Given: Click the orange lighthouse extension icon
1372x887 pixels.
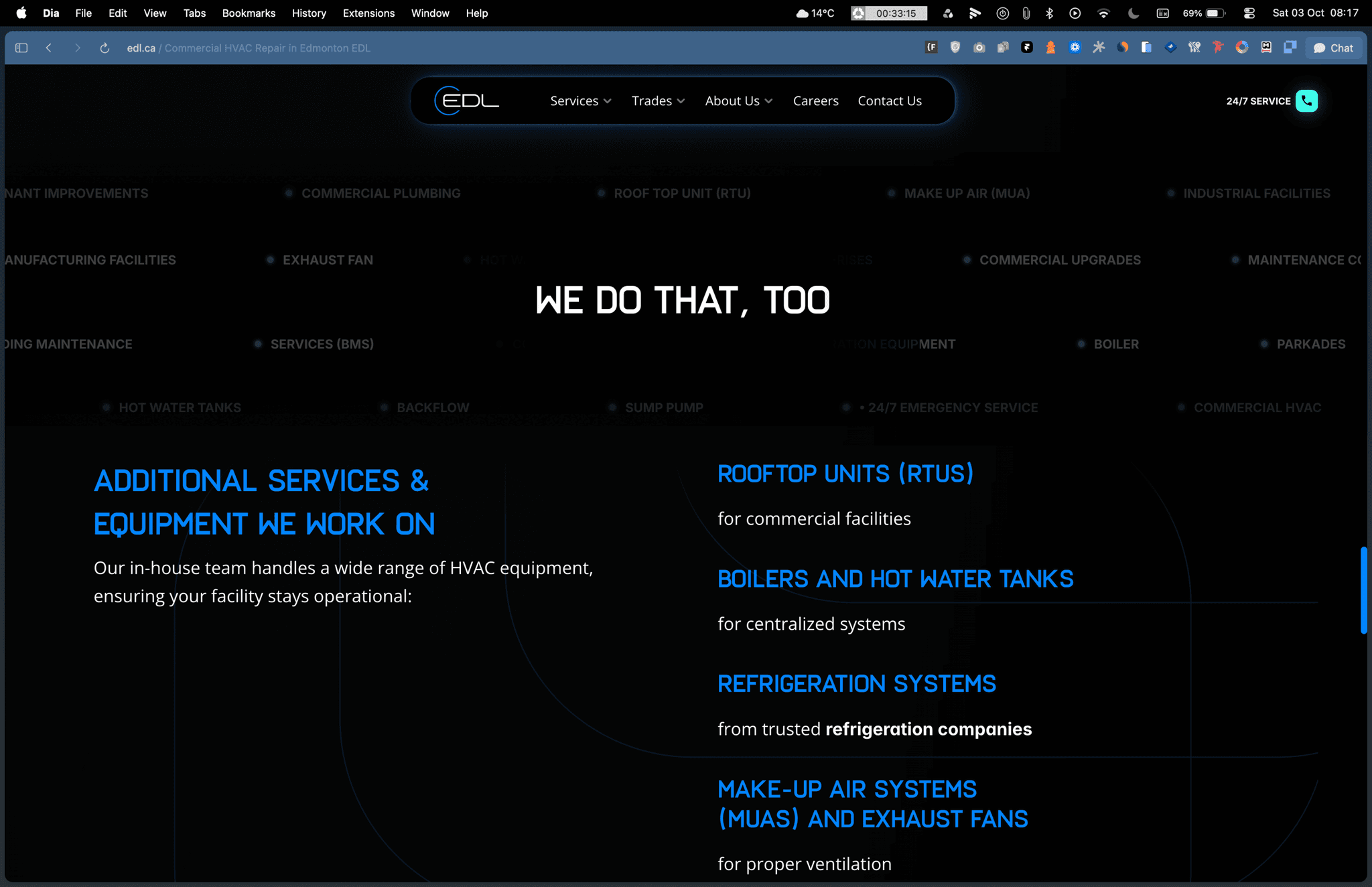Looking at the screenshot, I should (x=1050, y=48).
